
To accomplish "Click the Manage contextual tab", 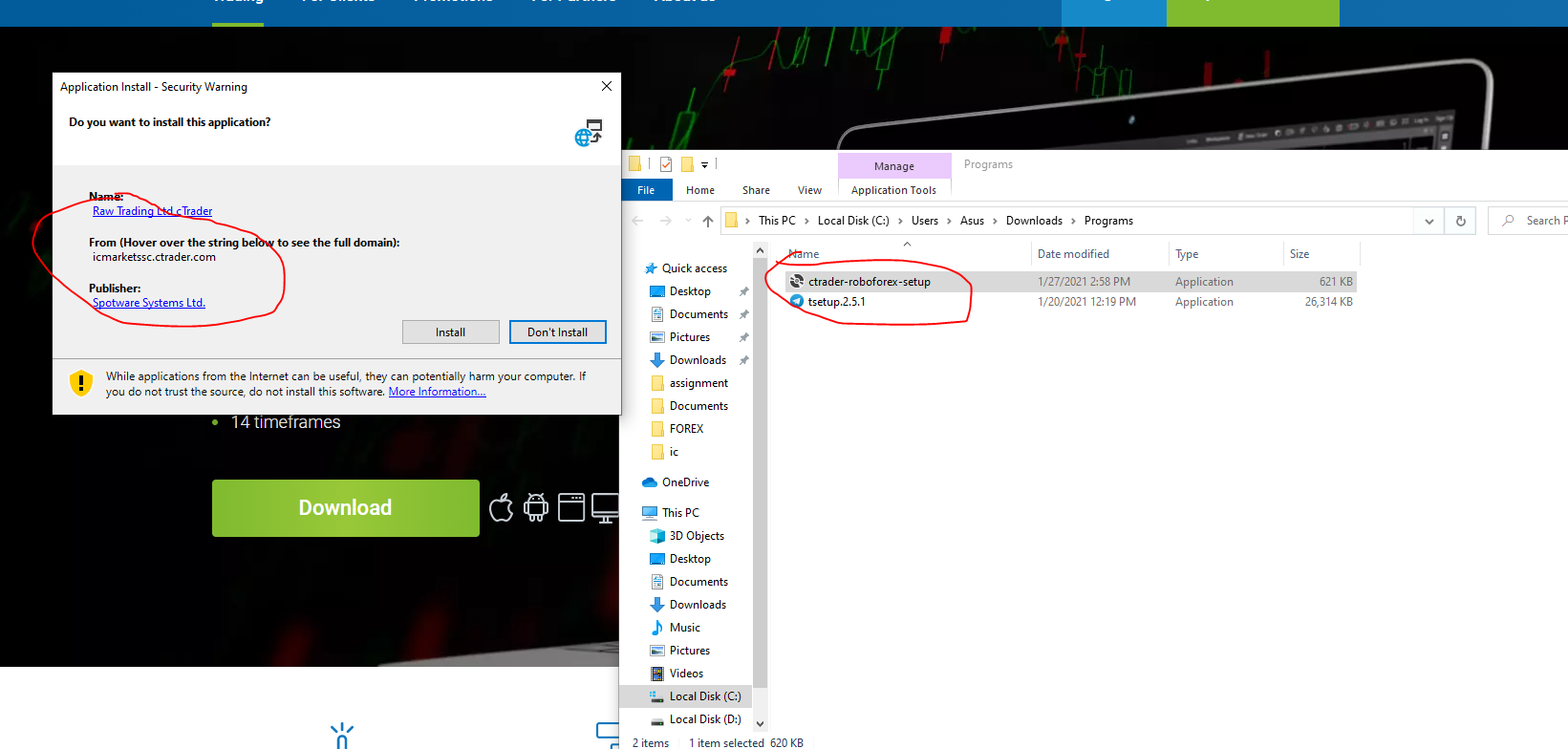I will [x=894, y=165].
